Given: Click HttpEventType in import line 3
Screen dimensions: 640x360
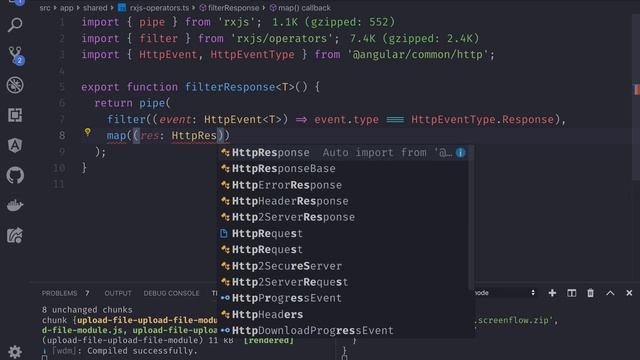Looking at the screenshot, I should point(252,55).
